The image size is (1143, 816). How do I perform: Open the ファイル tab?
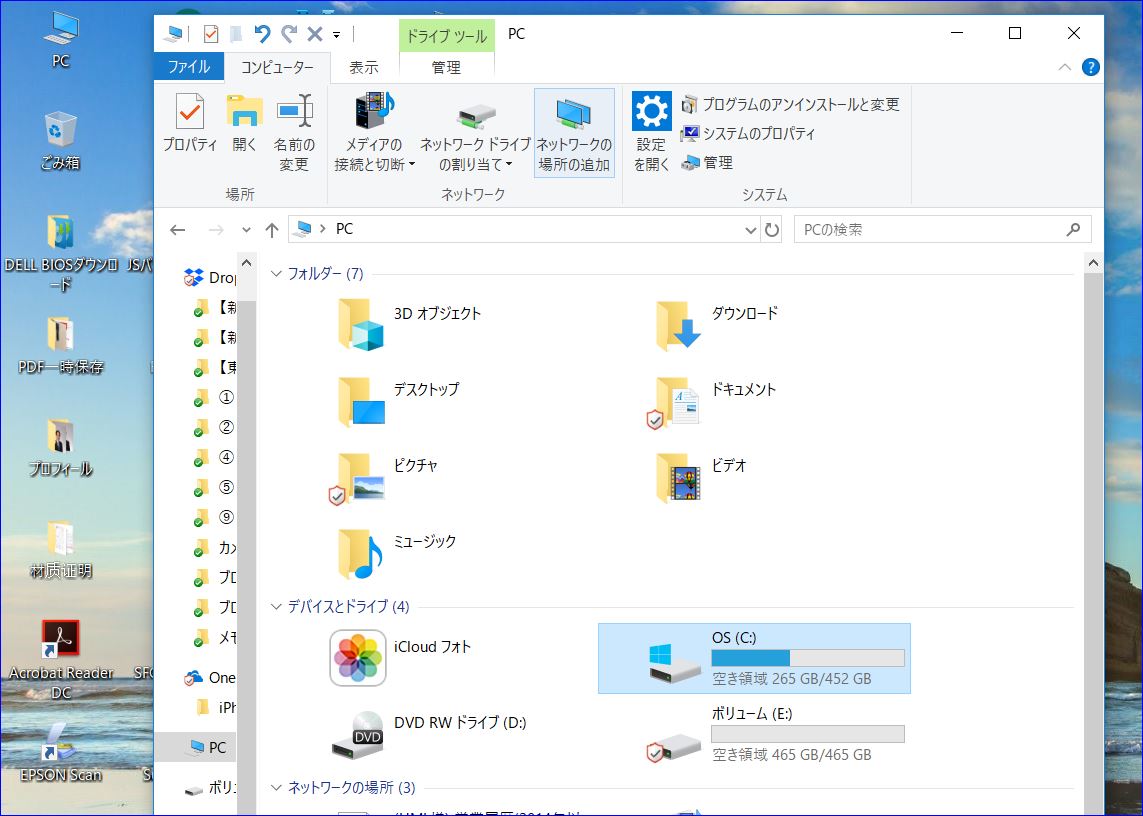click(x=190, y=67)
